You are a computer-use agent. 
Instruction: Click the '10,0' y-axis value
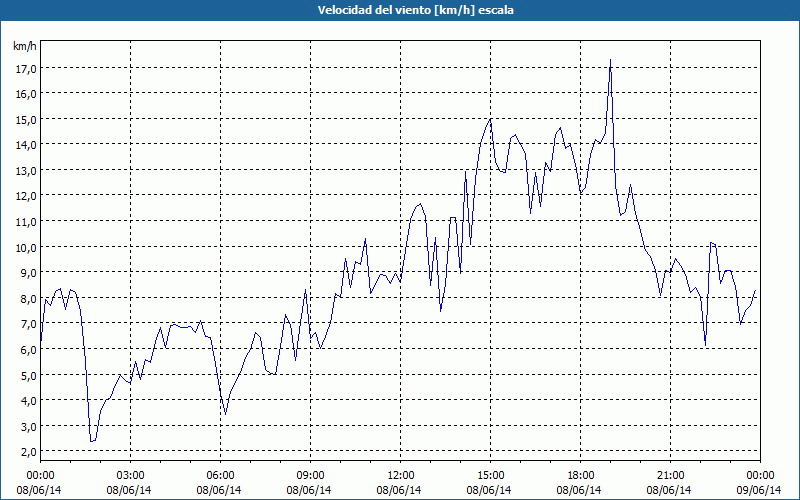pyautogui.click(x=26, y=247)
